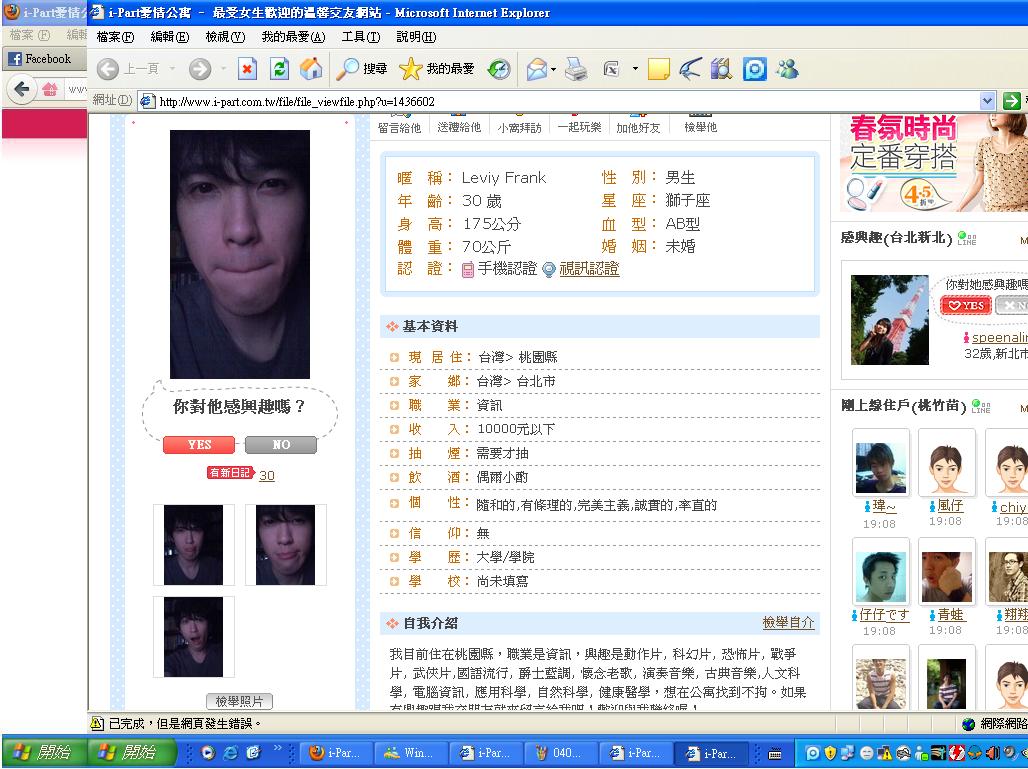Click the Refresh page icon
The width and height of the screenshot is (1028, 769).
pyautogui.click(x=280, y=69)
